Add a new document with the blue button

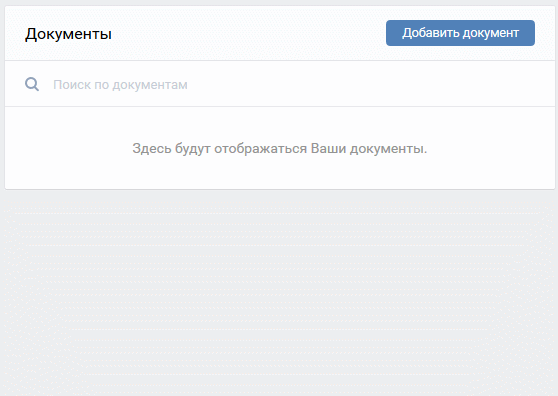pyautogui.click(x=460, y=33)
